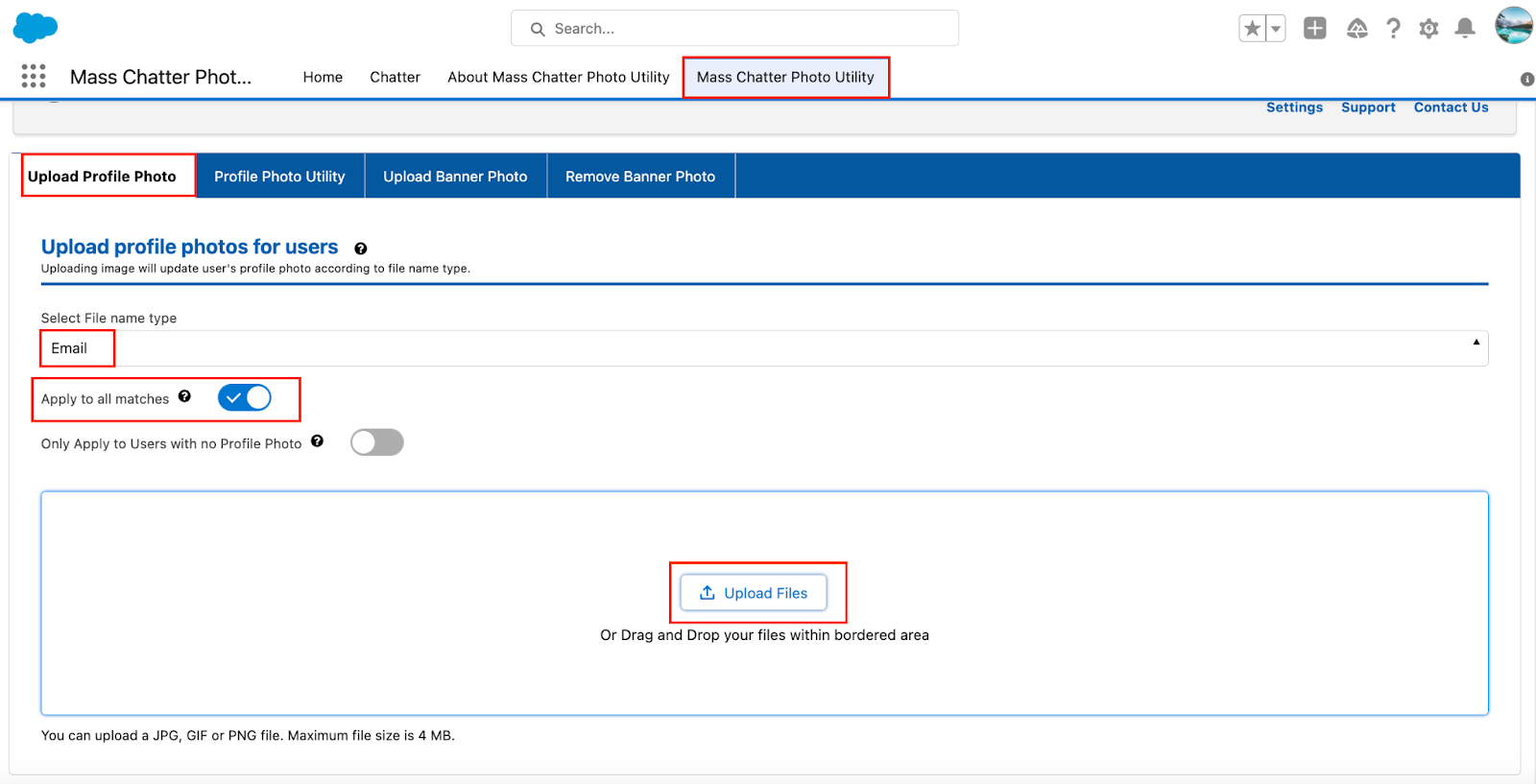
Task: Switch to the Remove Banner Photo tab
Action: pyautogui.click(x=640, y=177)
